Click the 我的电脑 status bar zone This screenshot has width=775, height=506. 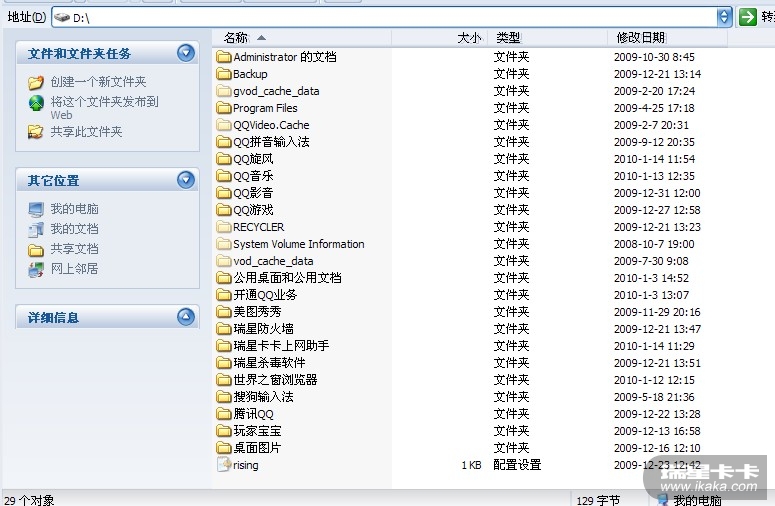pos(689,500)
